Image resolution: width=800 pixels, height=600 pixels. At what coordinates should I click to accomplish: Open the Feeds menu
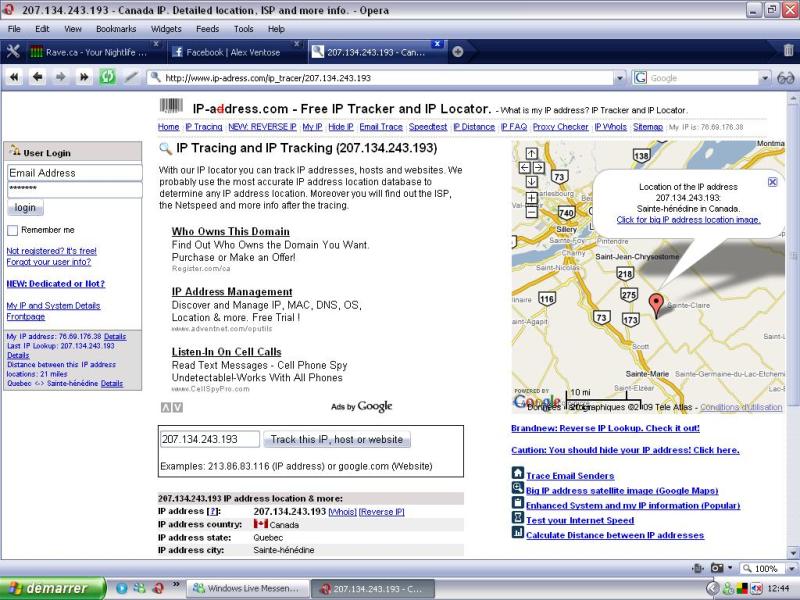click(208, 29)
